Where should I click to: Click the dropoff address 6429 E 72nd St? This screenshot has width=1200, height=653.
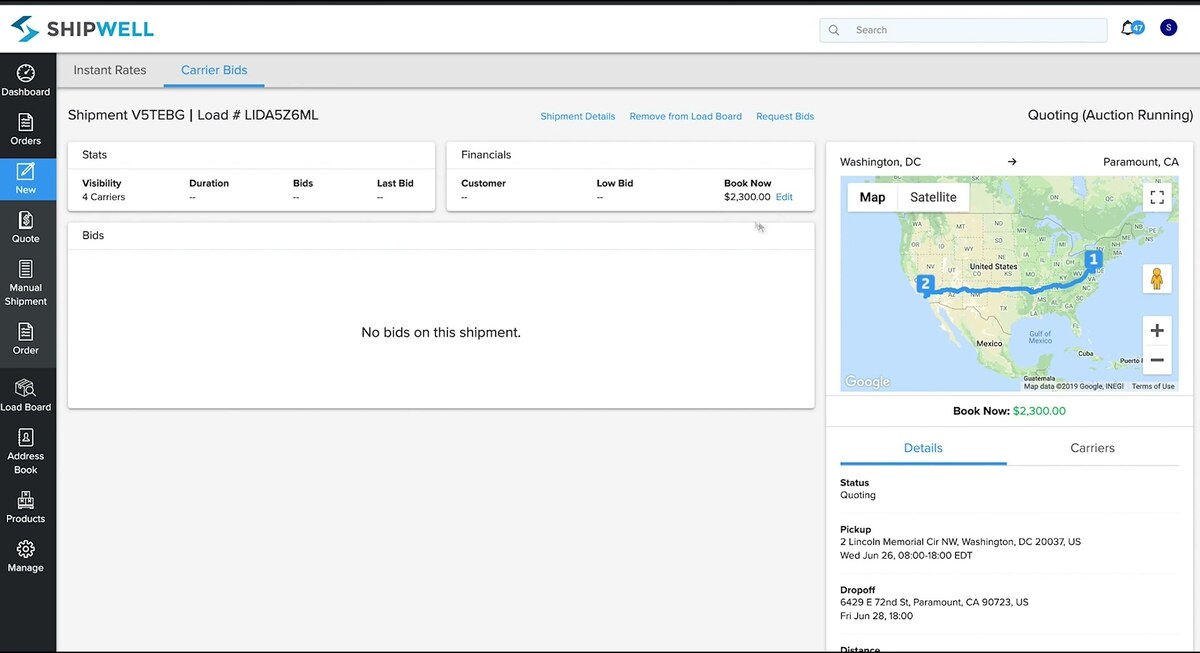(934, 602)
